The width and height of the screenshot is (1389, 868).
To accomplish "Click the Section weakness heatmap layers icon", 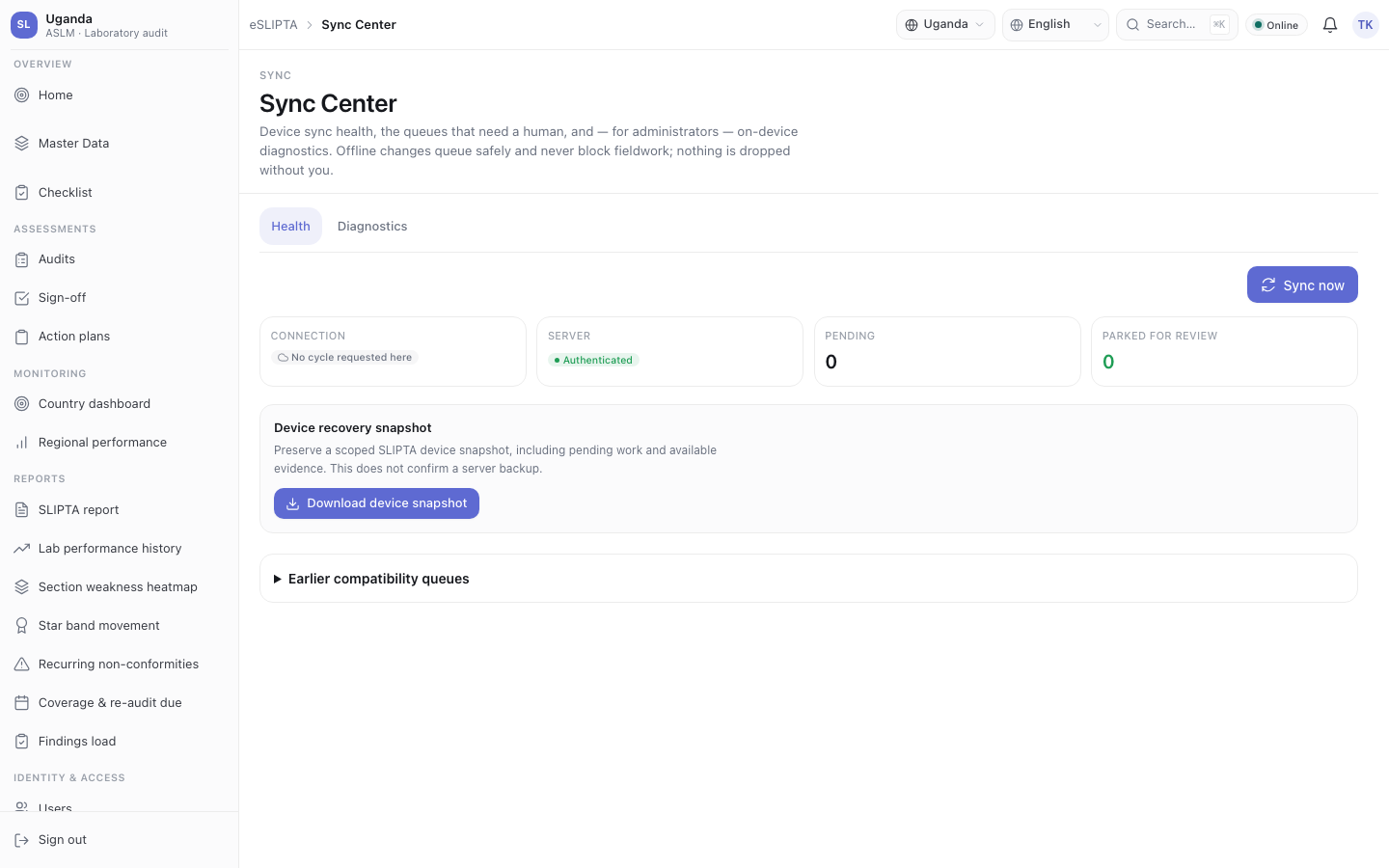I will pyautogui.click(x=21, y=586).
